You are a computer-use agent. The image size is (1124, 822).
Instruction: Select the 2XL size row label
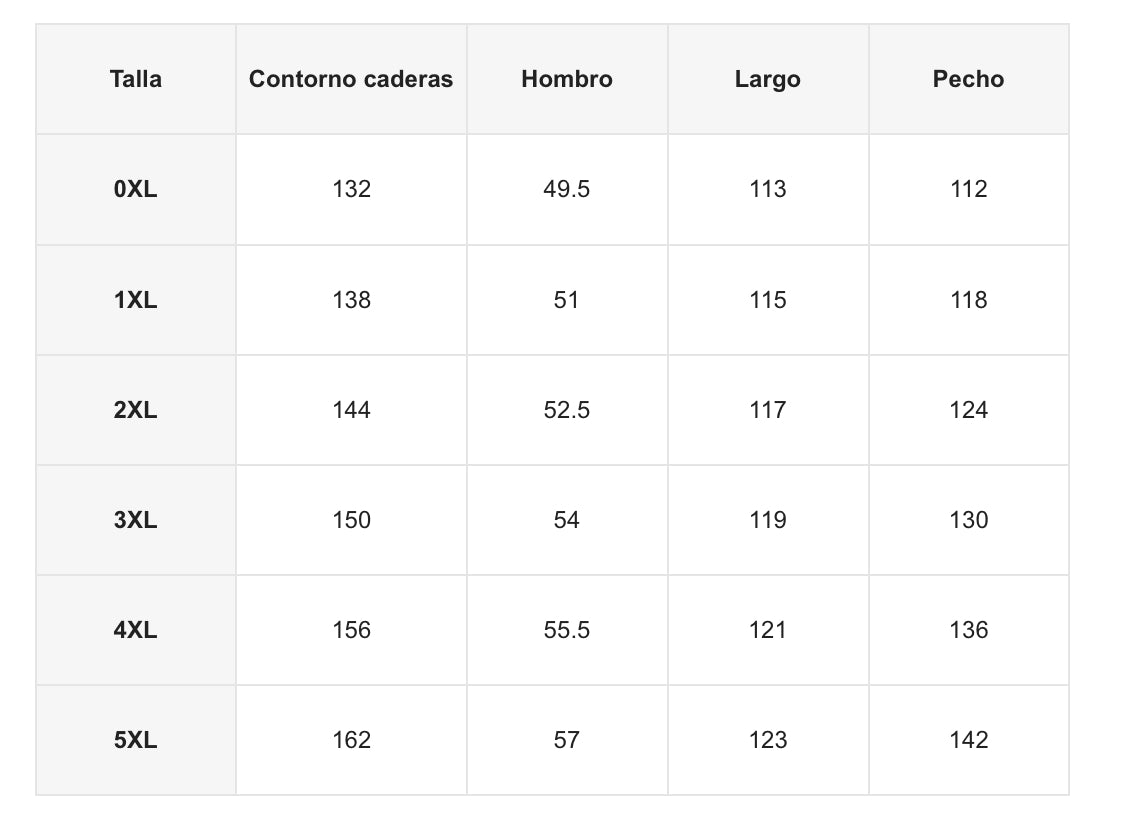tap(136, 410)
